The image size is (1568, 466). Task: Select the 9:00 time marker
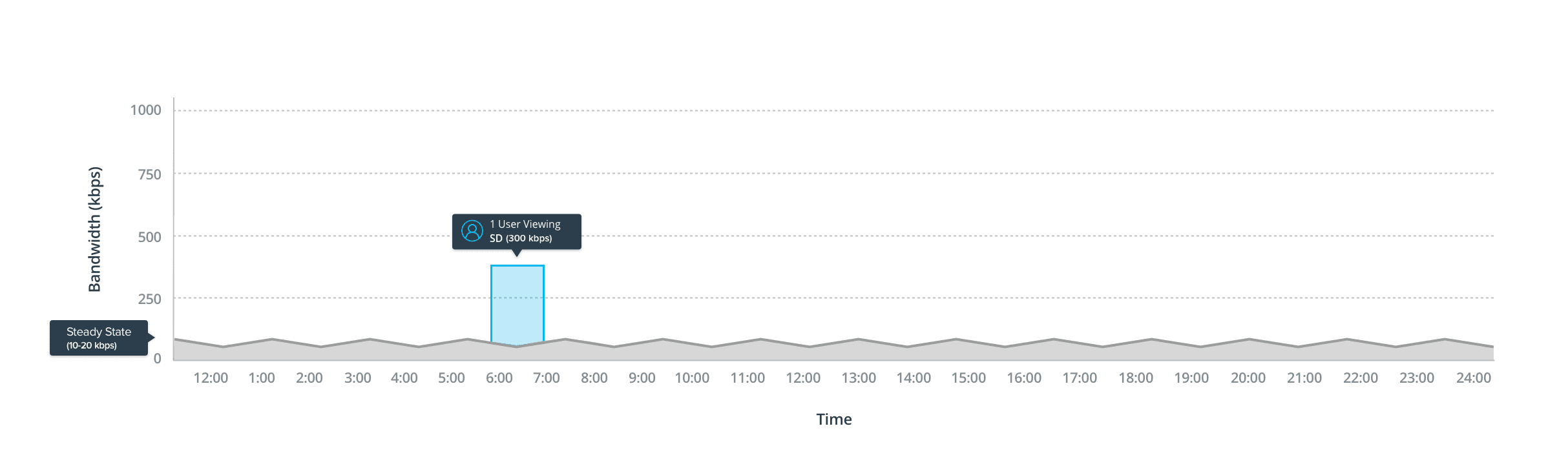pos(642,378)
